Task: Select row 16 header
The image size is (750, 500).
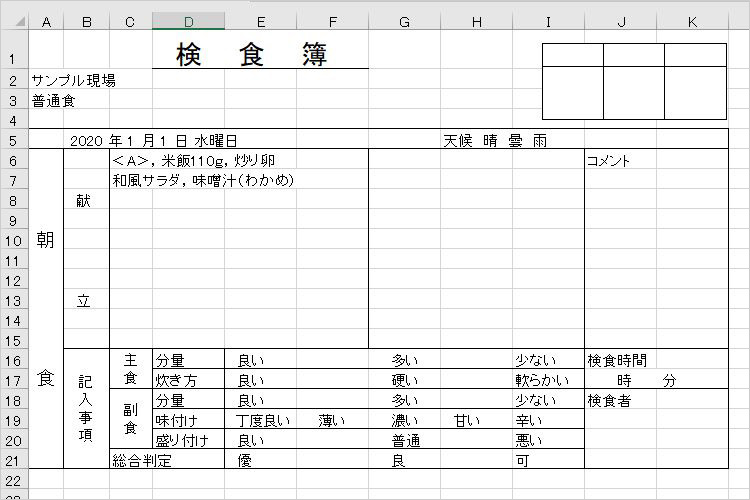Action: [x=14, y=361]
